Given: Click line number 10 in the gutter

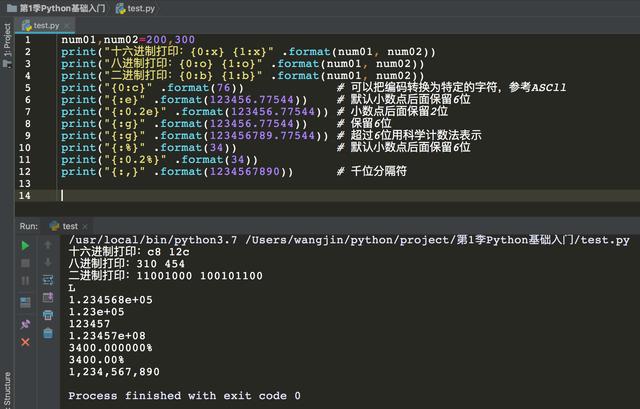Looking at the screenshot, I should [24, 148].
